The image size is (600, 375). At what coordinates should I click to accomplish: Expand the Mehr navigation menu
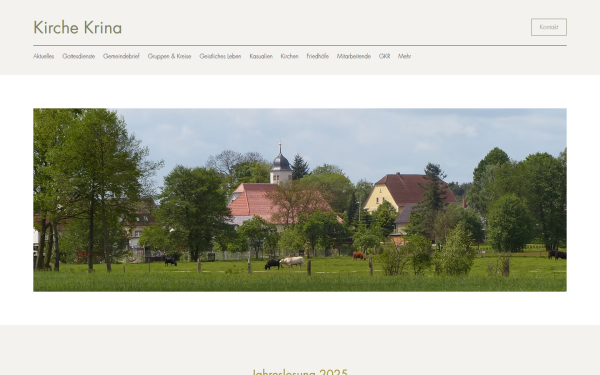tap(404, 56)
